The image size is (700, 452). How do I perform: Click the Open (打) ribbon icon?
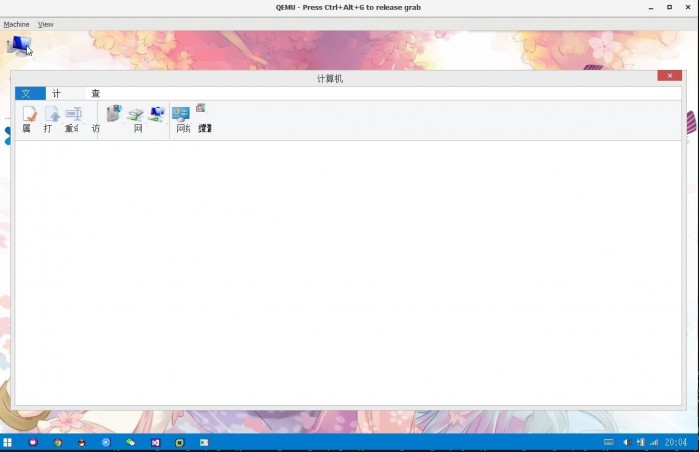click(x=51, y=115)
